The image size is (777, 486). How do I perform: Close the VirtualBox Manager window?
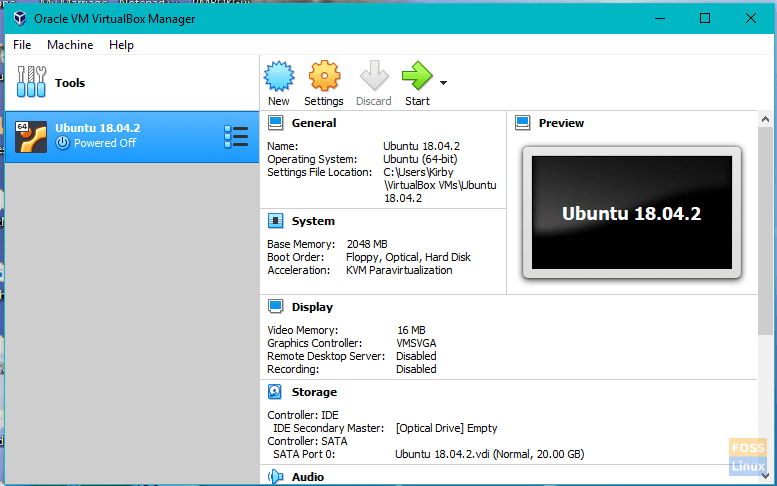[751, 18]
